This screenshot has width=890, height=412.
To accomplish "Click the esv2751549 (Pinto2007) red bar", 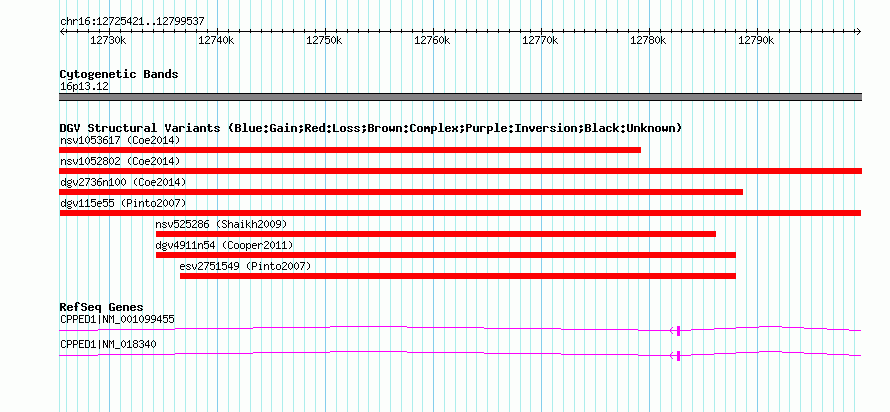I will pos(458,276).
